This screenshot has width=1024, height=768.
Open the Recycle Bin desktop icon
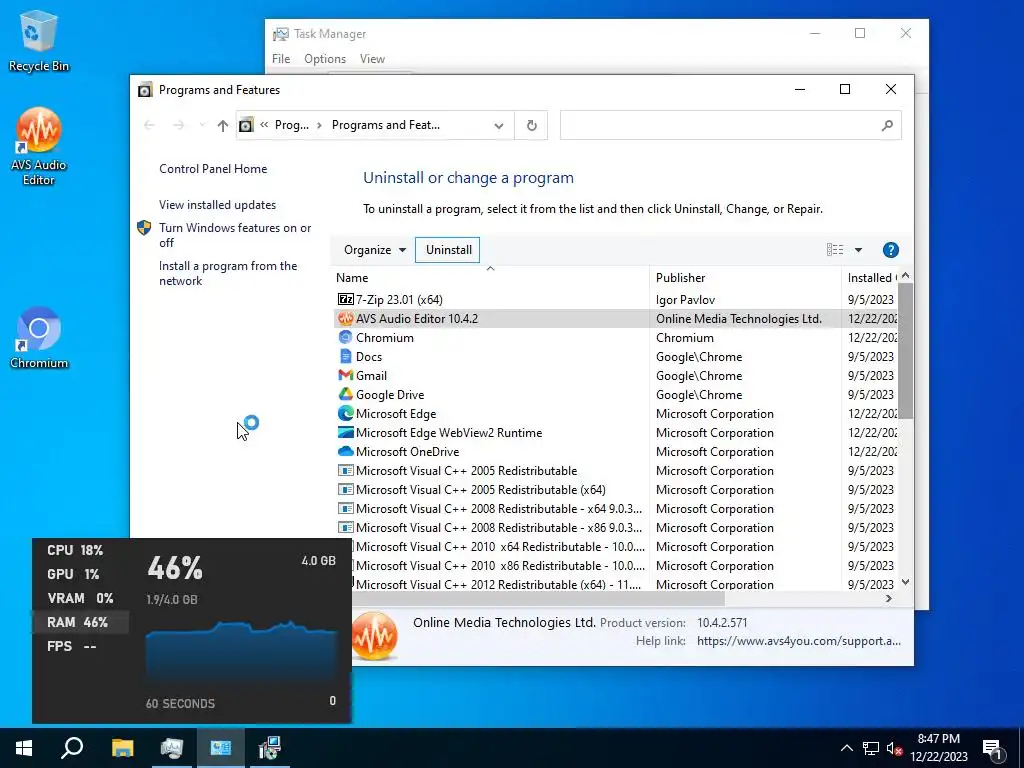point(38,41)
